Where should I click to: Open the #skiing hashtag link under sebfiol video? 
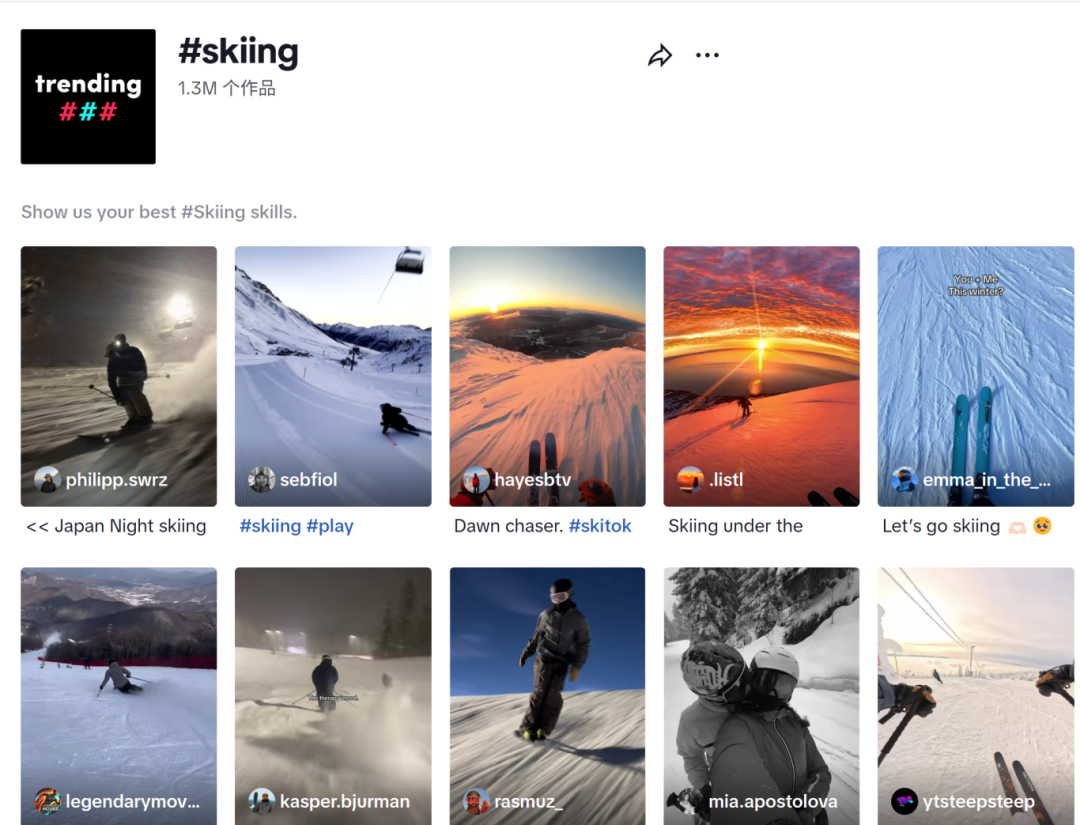click(x=270, y=526)
